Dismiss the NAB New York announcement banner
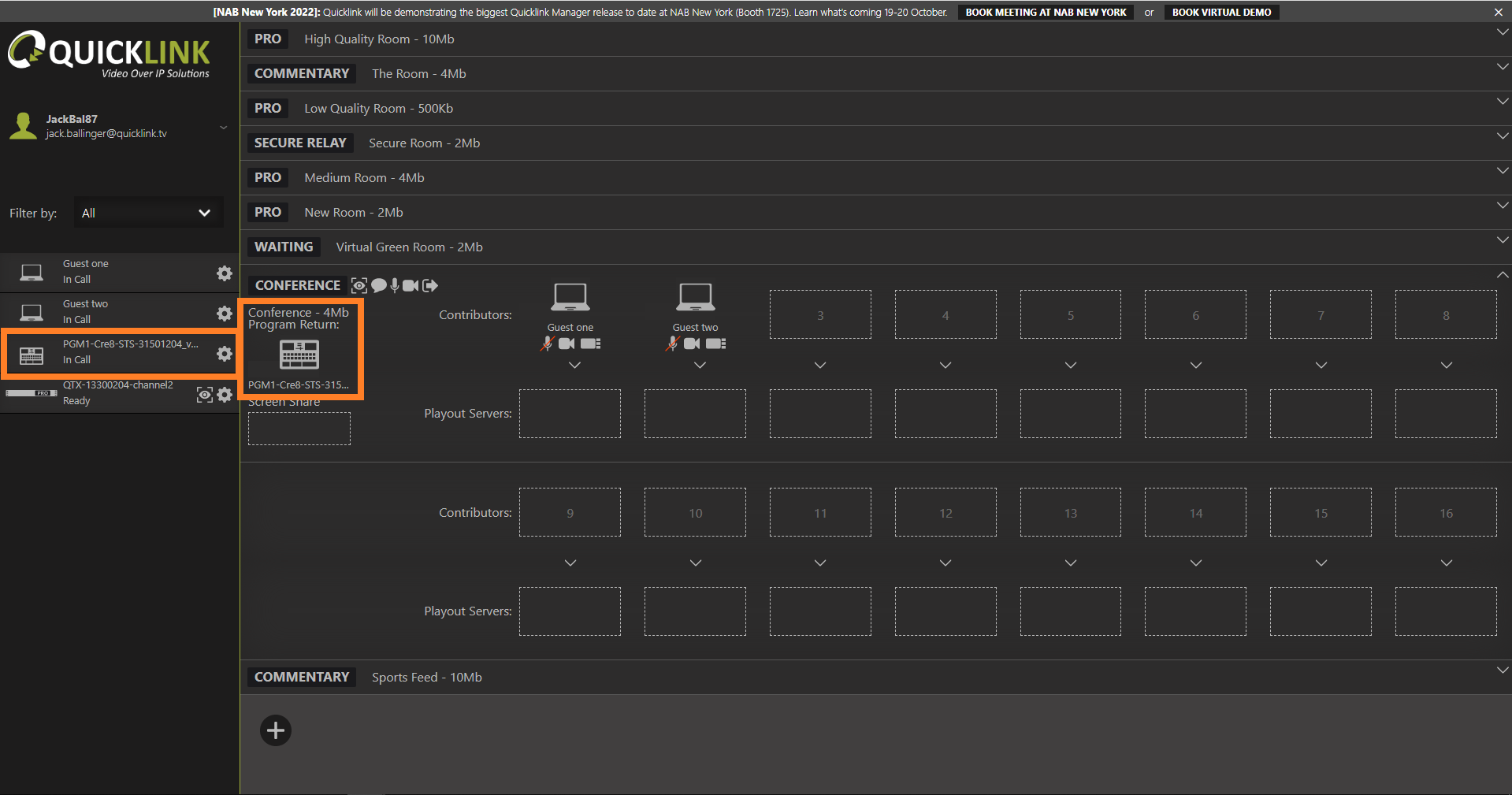This screenshot has height=795, width=1512. [x=1498, y=12]
